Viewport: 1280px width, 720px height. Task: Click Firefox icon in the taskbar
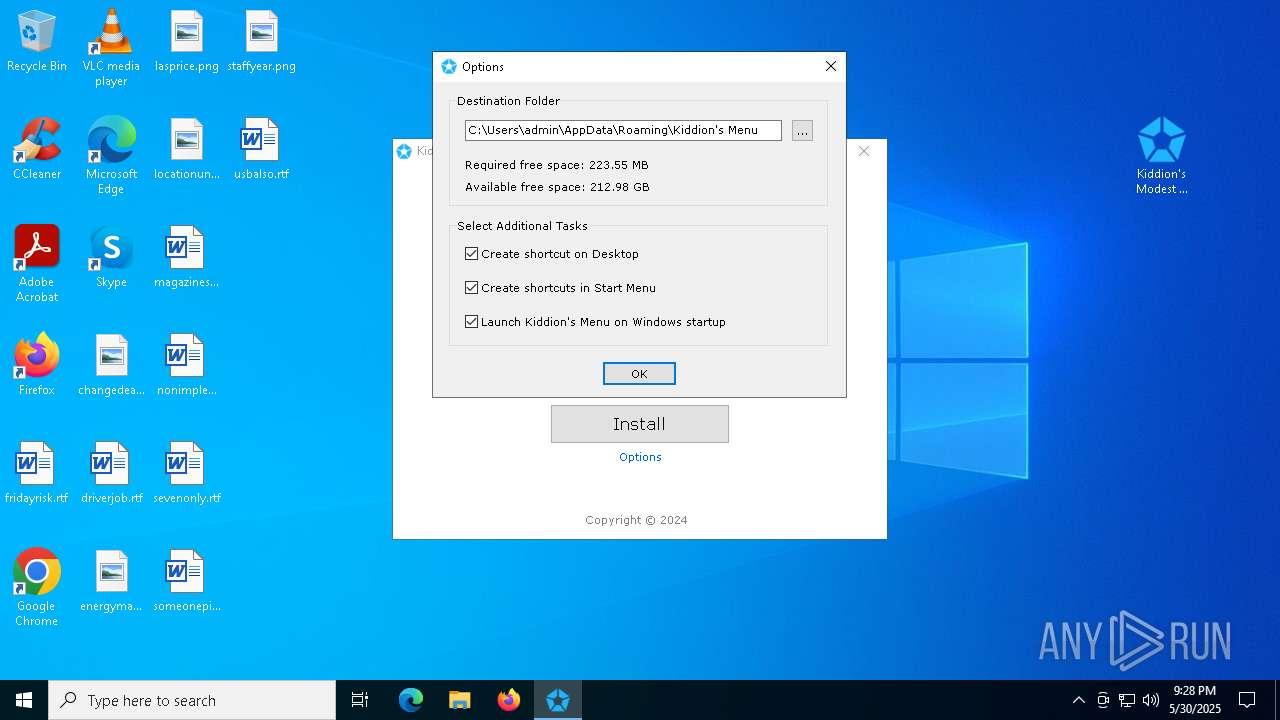(509, 700)
